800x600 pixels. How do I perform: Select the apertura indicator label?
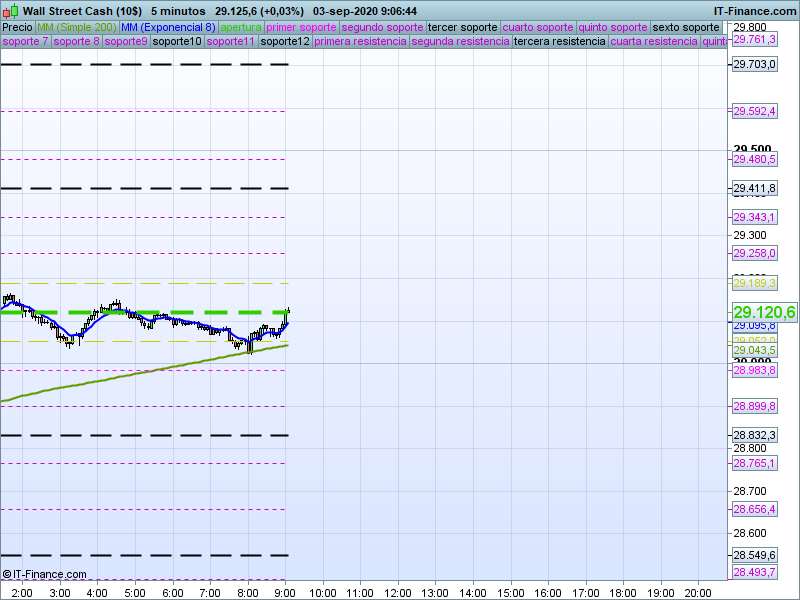pyautogui.click(x=241, y=27)
